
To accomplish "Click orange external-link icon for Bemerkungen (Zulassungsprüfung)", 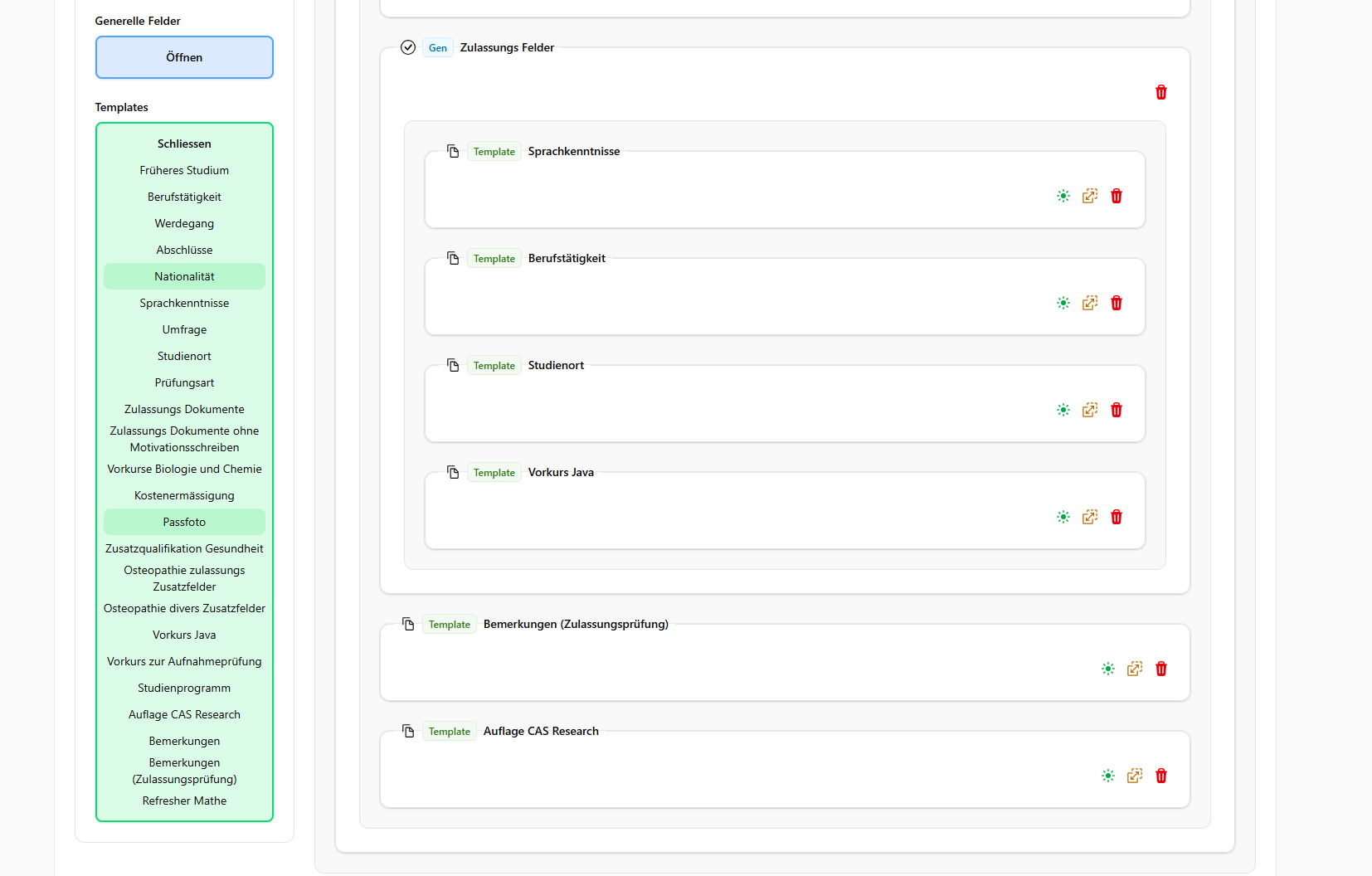I will click(1134, 669).
